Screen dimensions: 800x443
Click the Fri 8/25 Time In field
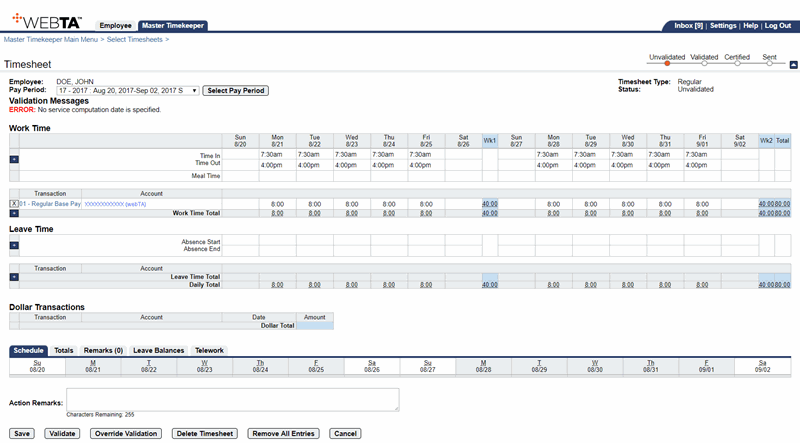coord(427,154)
